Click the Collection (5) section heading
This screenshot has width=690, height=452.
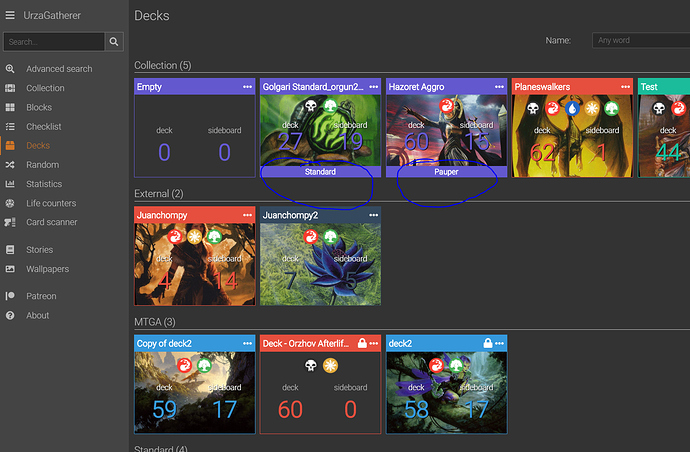[x=162, y=65]
